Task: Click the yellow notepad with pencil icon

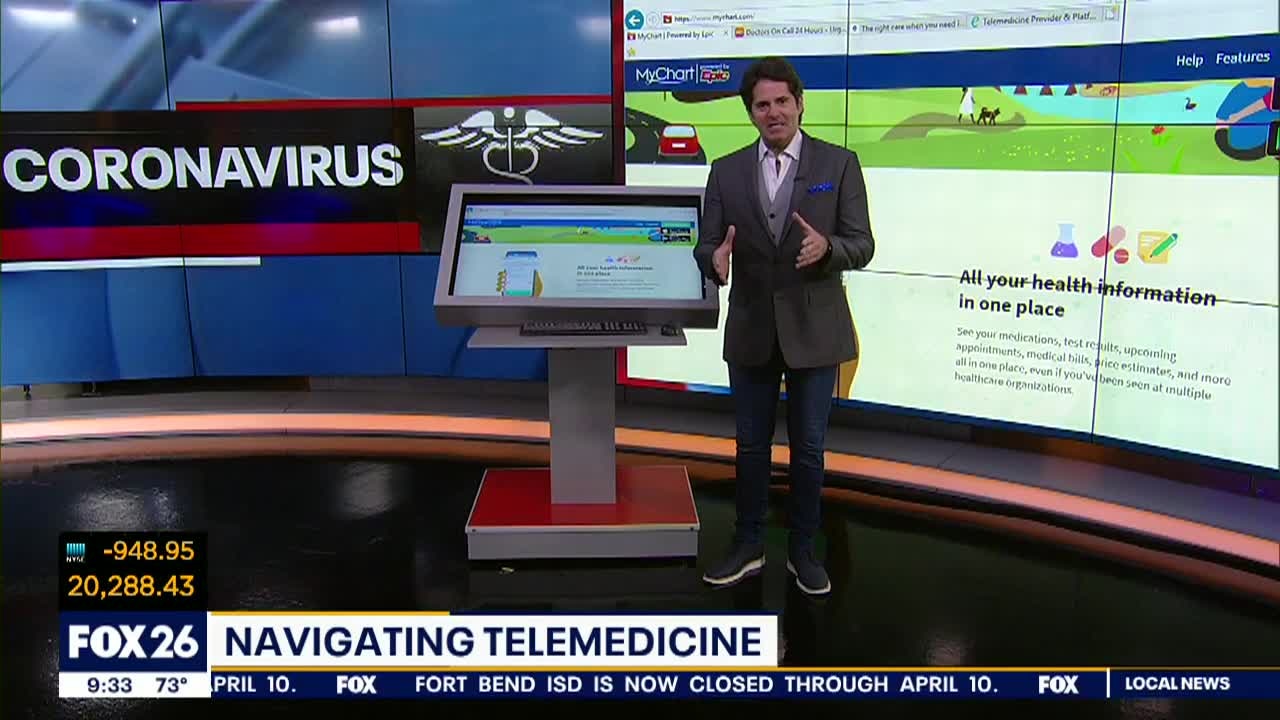Action: point(1156,246)
